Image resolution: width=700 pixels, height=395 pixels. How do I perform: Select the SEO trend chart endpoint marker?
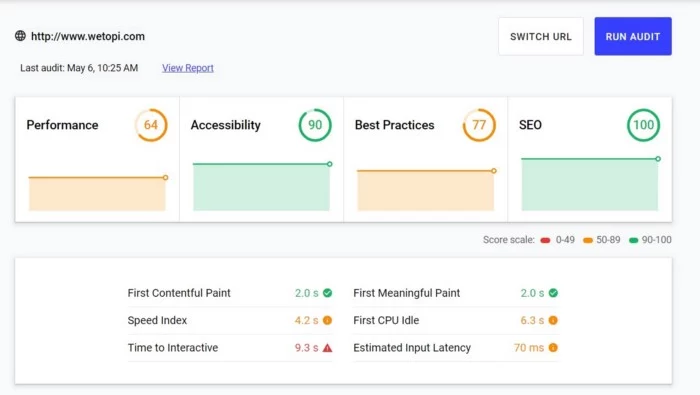(x=658, y=159)
